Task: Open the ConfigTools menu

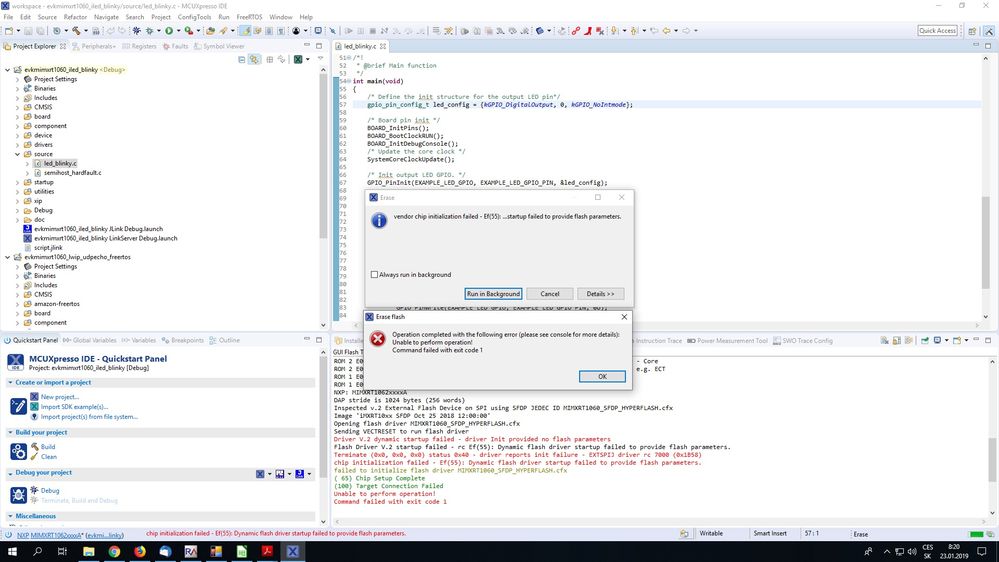Action: coord(194,17)
